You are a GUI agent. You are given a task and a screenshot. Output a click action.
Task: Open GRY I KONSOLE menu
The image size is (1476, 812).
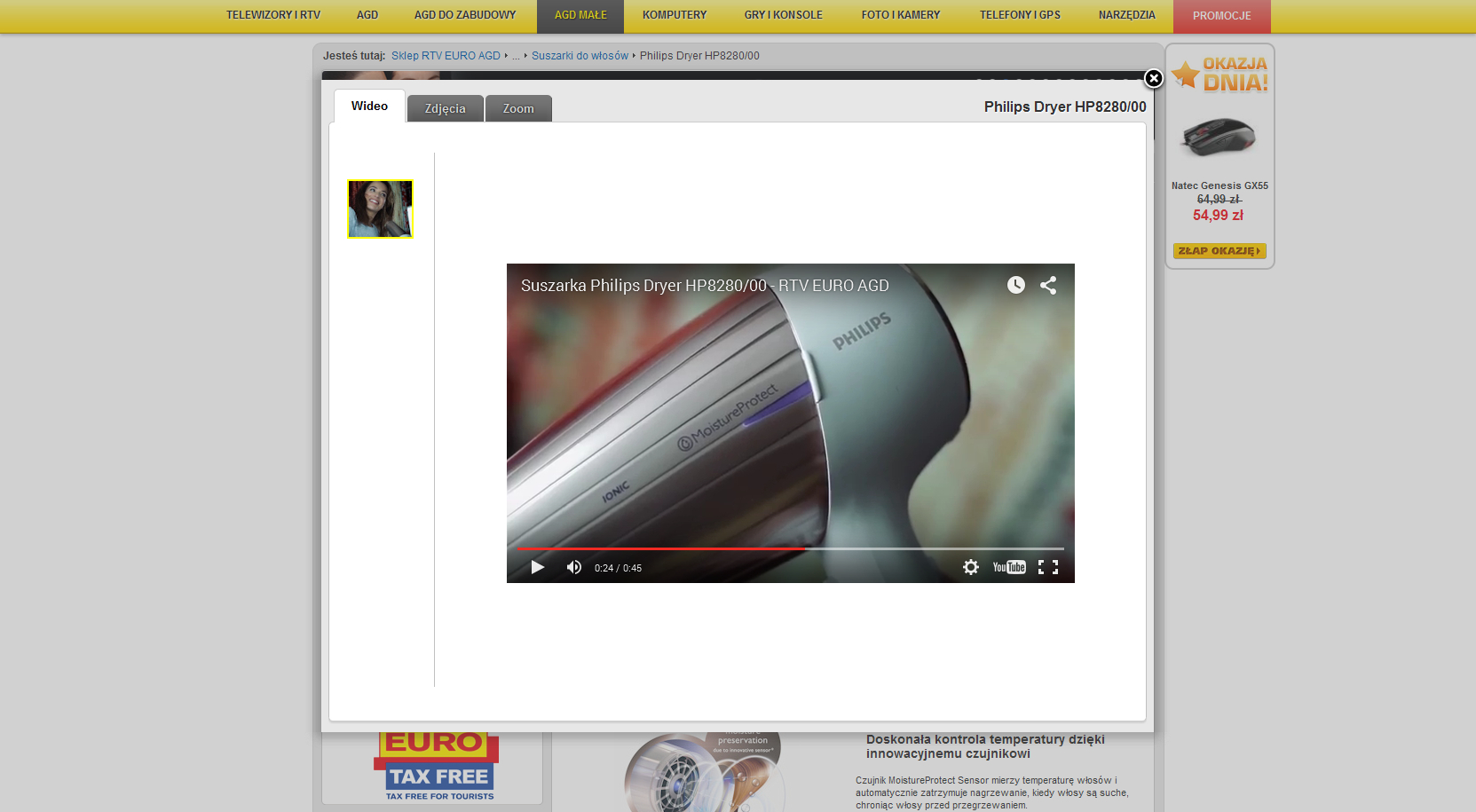tap(784, 15)
